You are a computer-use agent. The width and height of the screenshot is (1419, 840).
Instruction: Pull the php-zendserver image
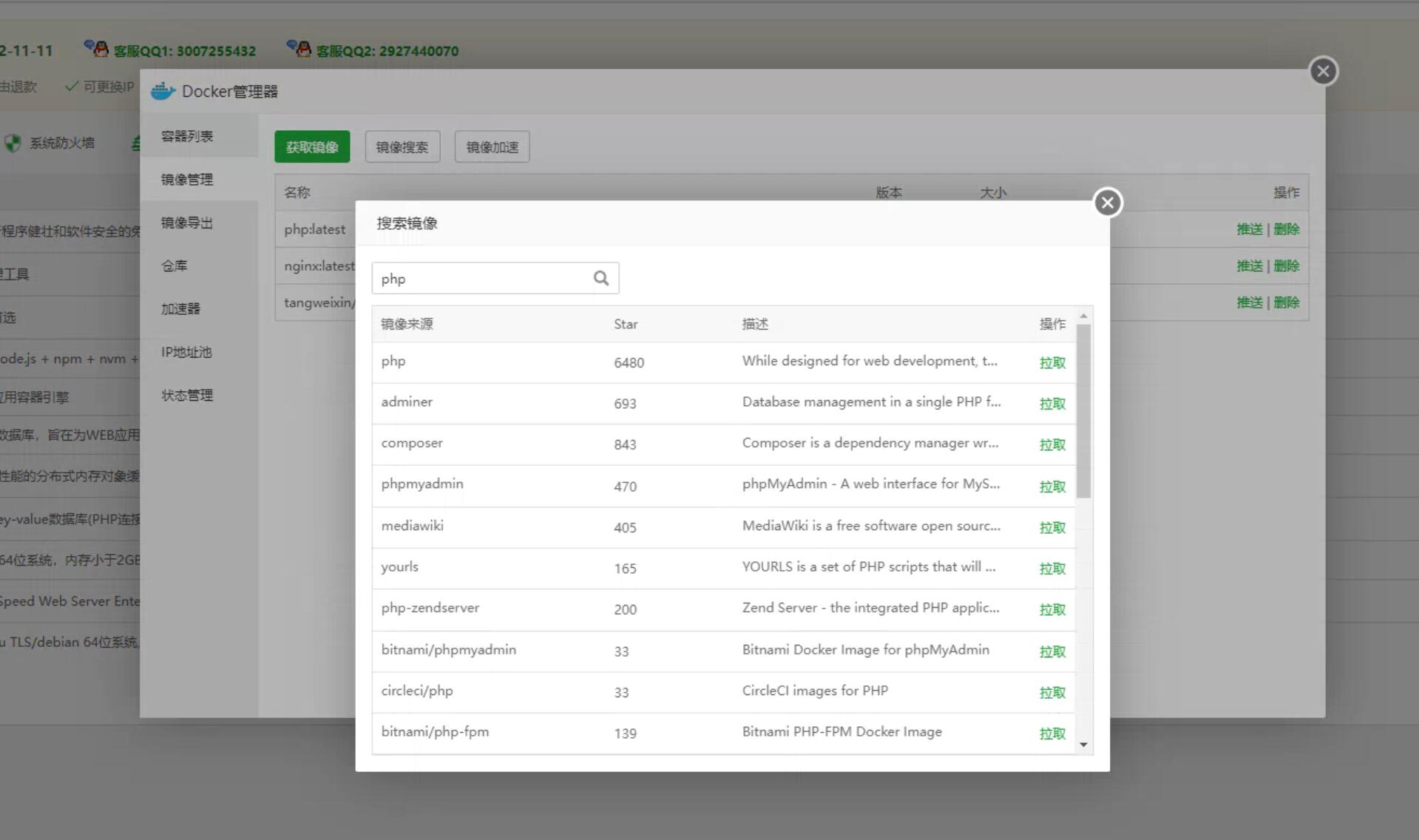pos(1052,609)
